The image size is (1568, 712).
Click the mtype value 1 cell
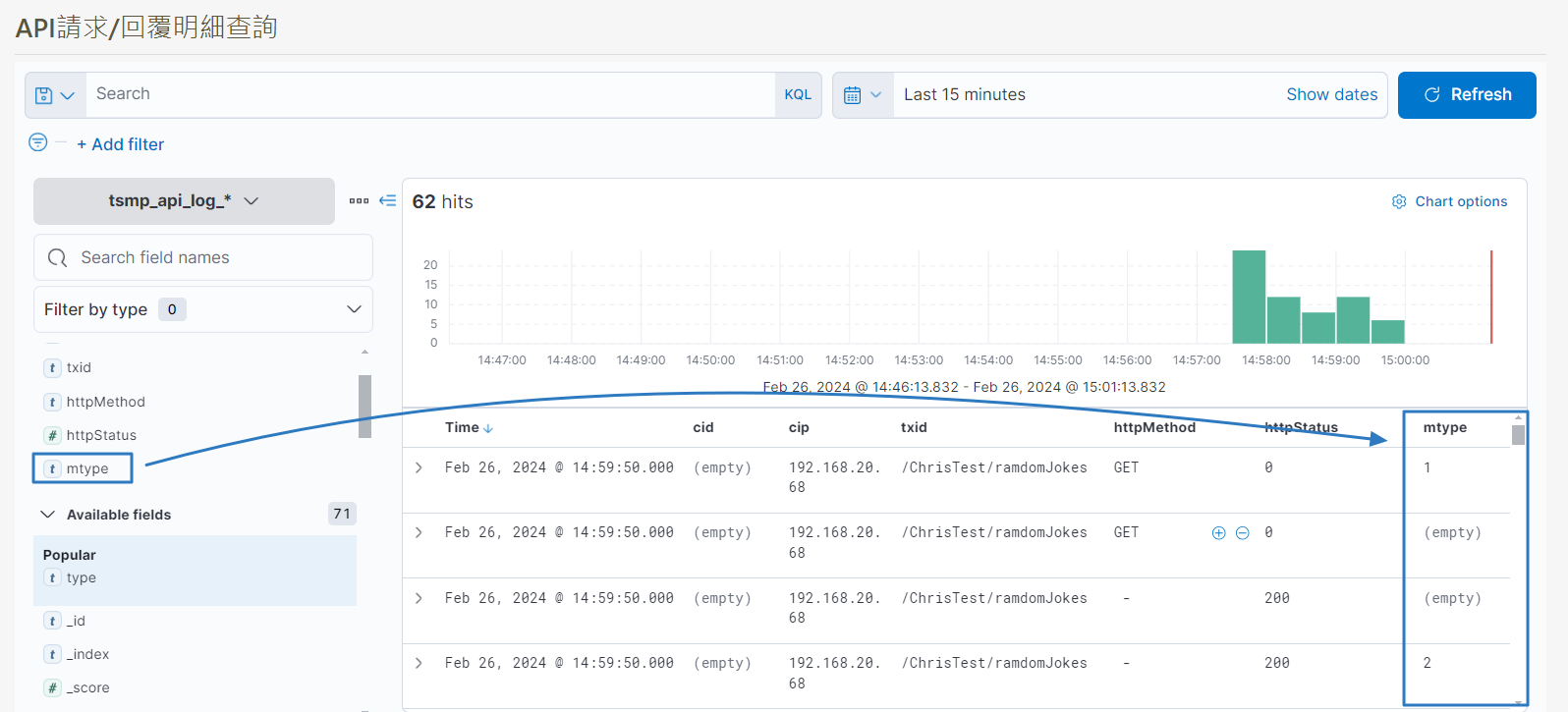(x=1427, y=467)
